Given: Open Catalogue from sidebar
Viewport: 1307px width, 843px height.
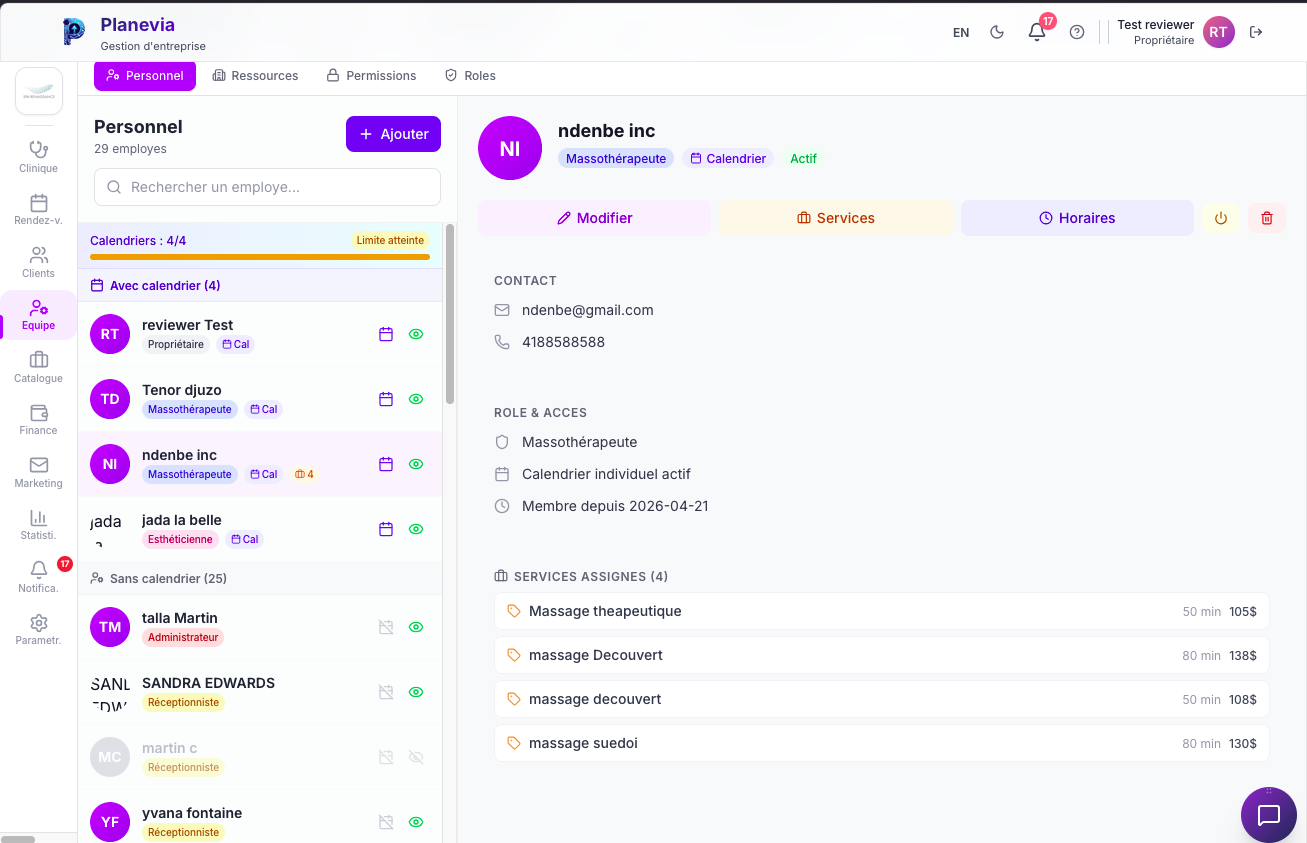Looking at the screenshot, I should coord(38,367).
